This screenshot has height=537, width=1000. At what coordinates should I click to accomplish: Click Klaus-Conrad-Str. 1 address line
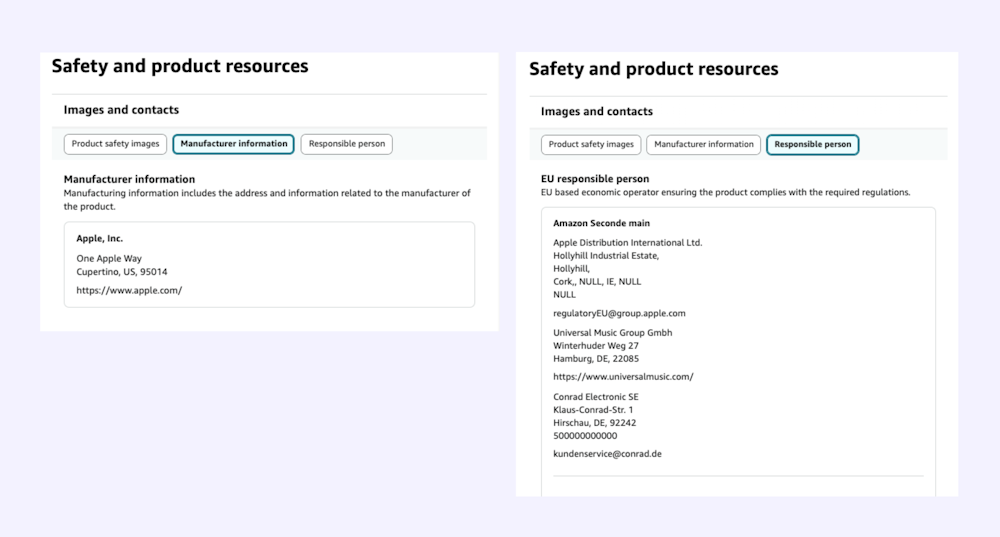coord(593,409)
